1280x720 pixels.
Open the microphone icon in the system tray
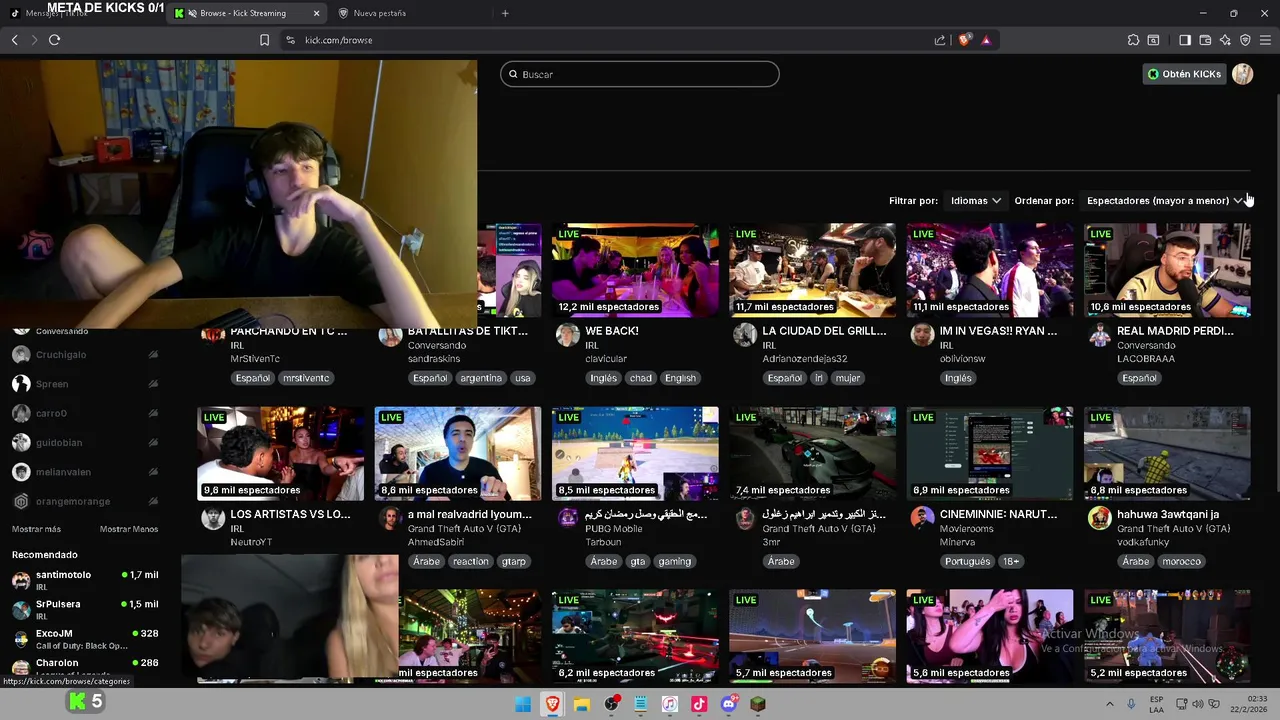[1131, 704]
